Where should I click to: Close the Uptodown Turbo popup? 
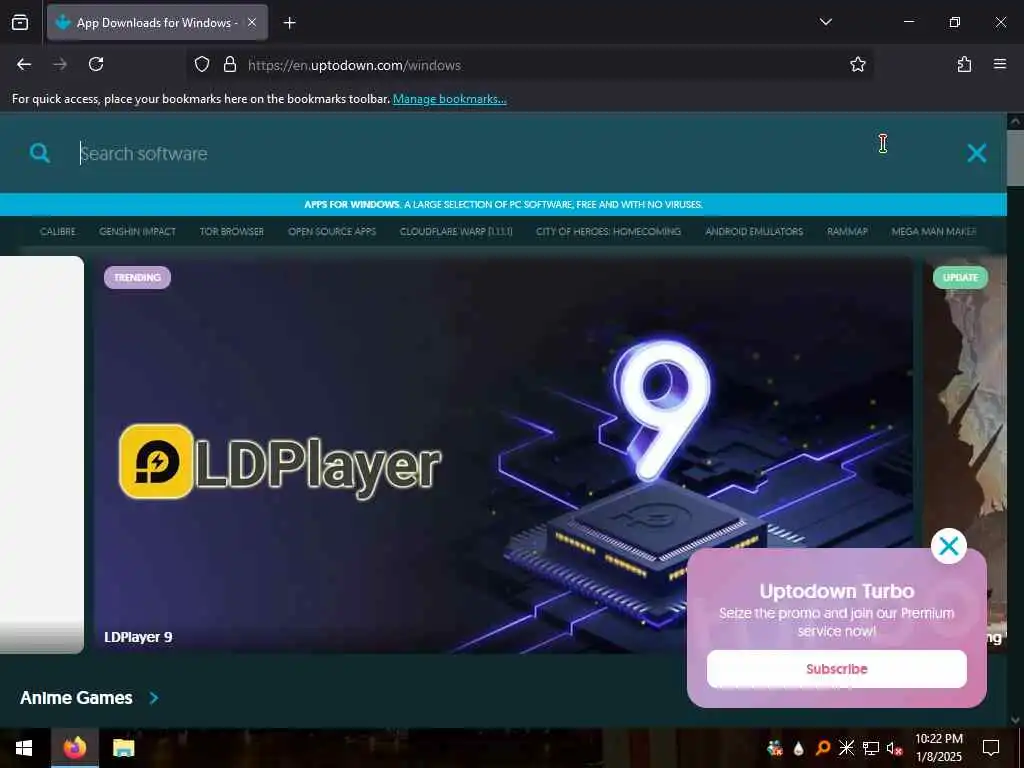coord(948,546)
